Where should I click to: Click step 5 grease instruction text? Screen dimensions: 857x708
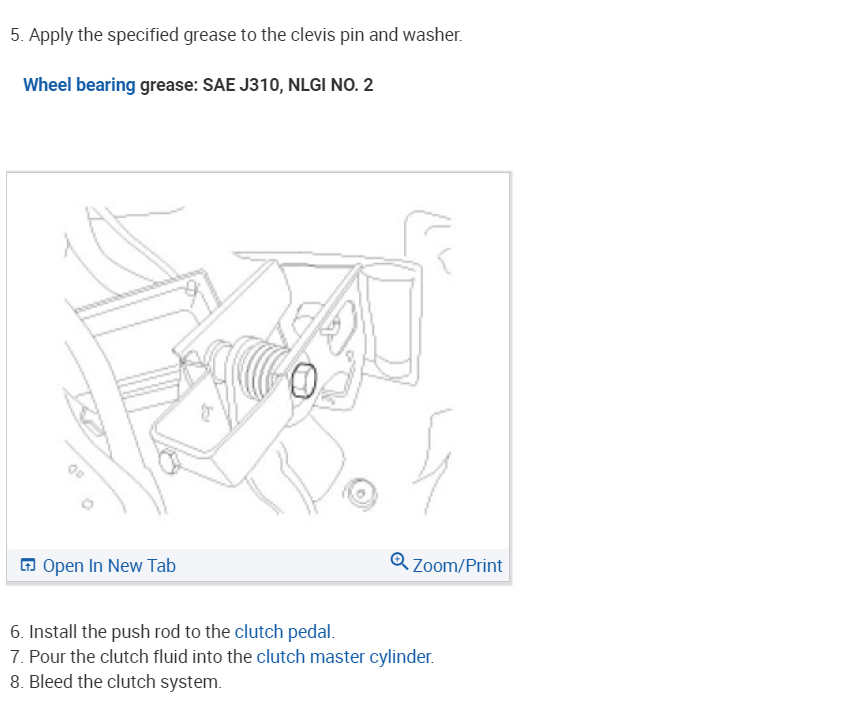(x=236, y=35)
